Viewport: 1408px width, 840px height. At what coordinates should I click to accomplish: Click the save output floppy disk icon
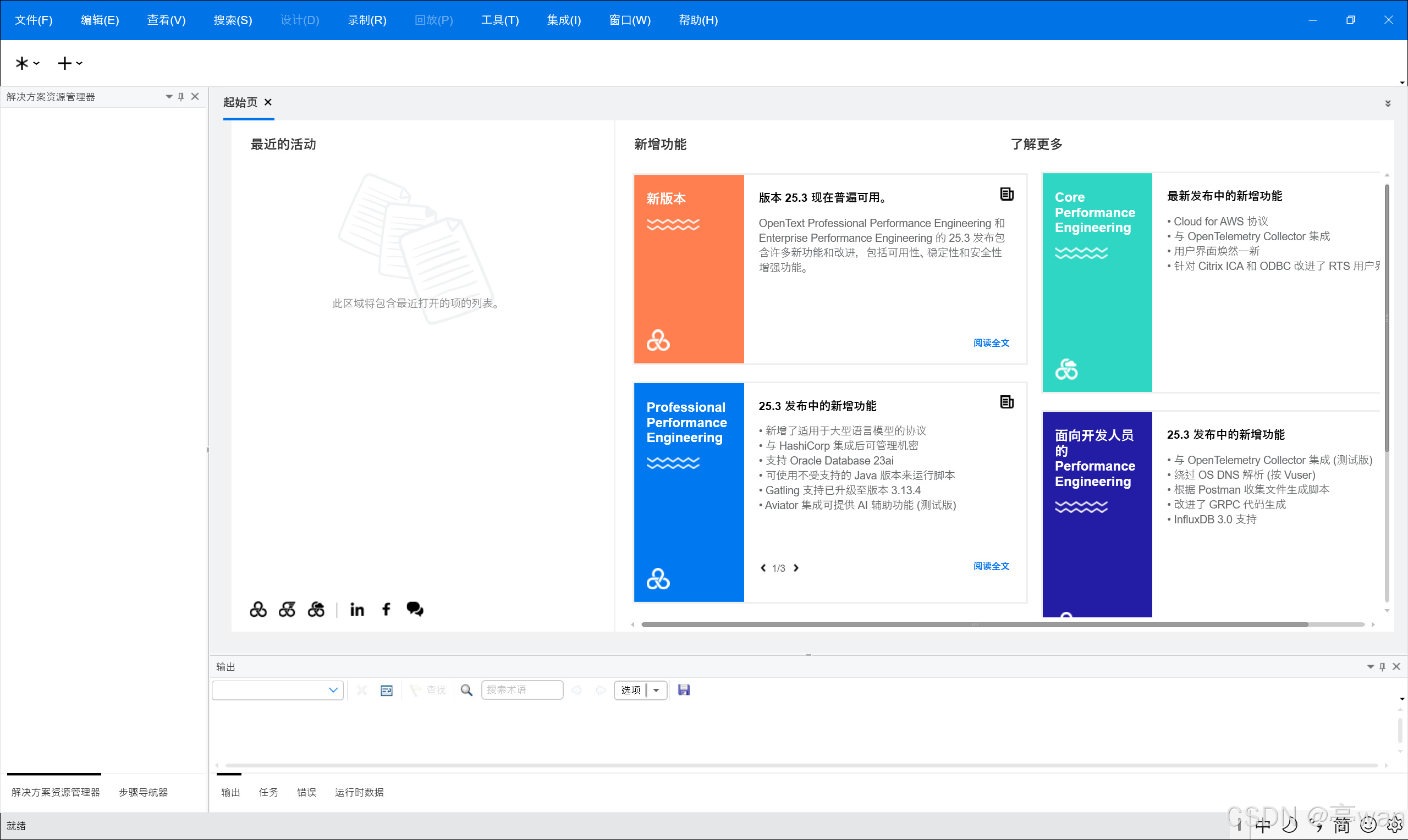coord(683,690)
